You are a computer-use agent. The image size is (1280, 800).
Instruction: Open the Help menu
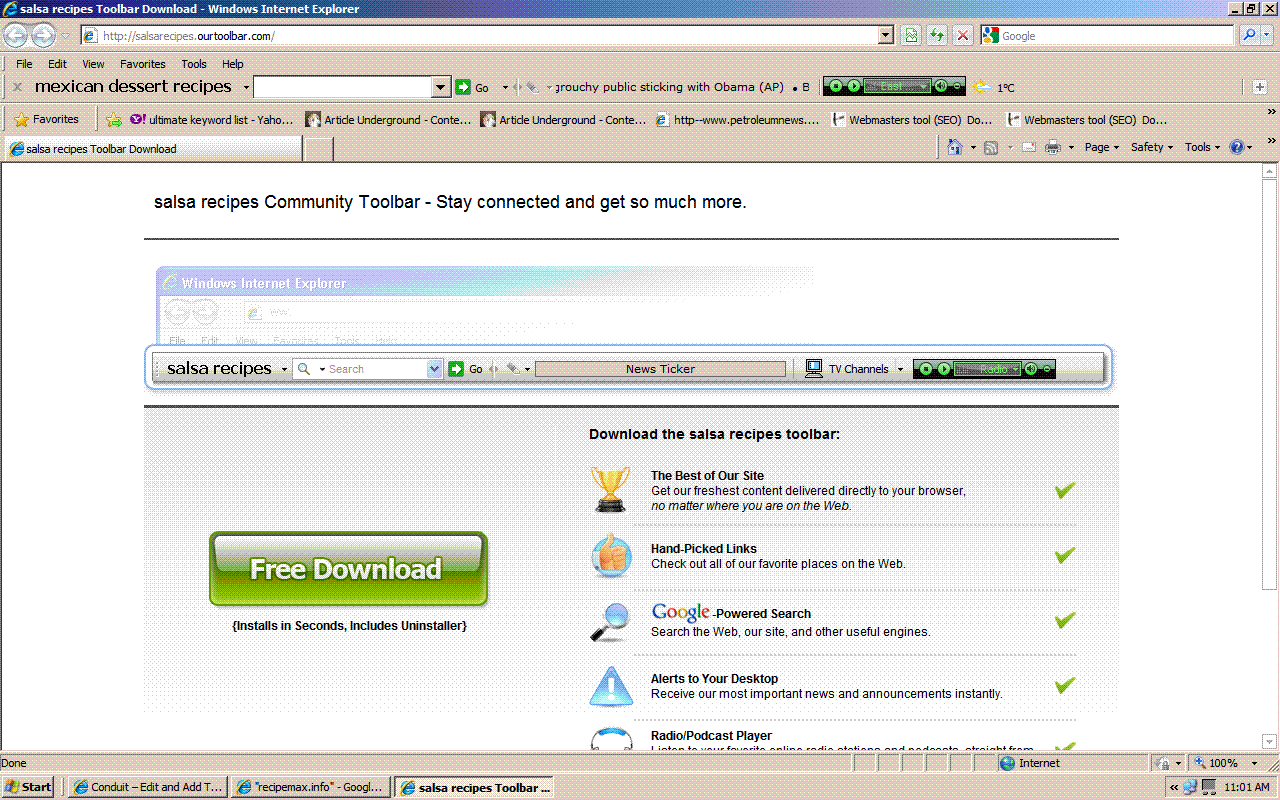[x=233, y=64]
